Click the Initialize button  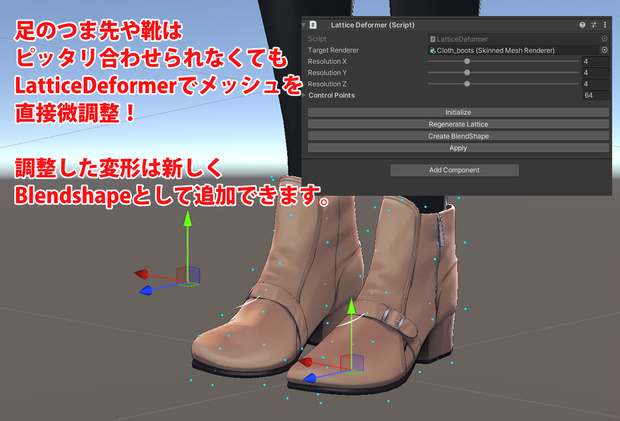tap(458, 112)
